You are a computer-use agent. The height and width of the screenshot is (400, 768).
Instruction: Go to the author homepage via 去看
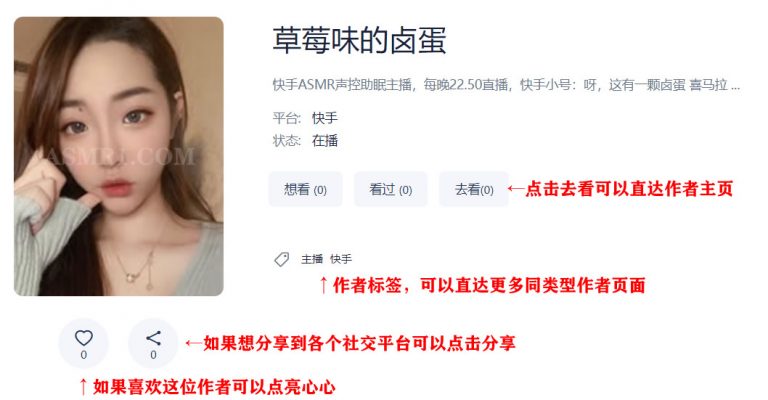474,189
